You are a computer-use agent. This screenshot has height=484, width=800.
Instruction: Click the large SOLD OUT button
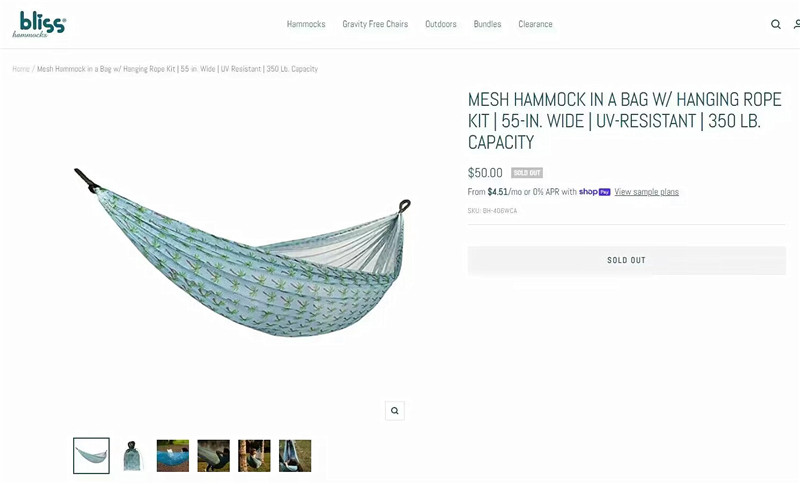click(627, 260)
